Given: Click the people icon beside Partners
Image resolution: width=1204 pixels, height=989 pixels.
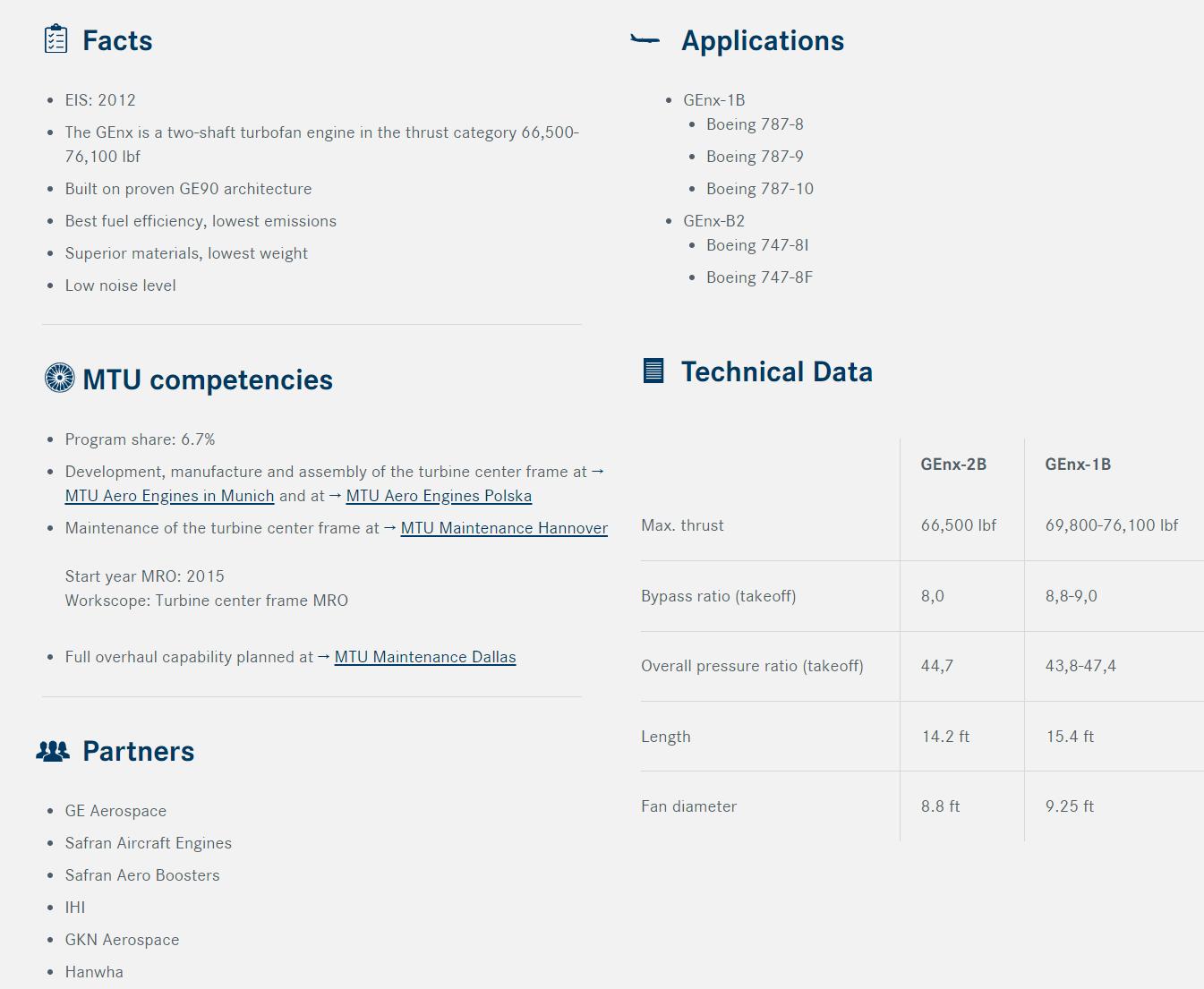Looking at the screenshot, I should point(53,751).
